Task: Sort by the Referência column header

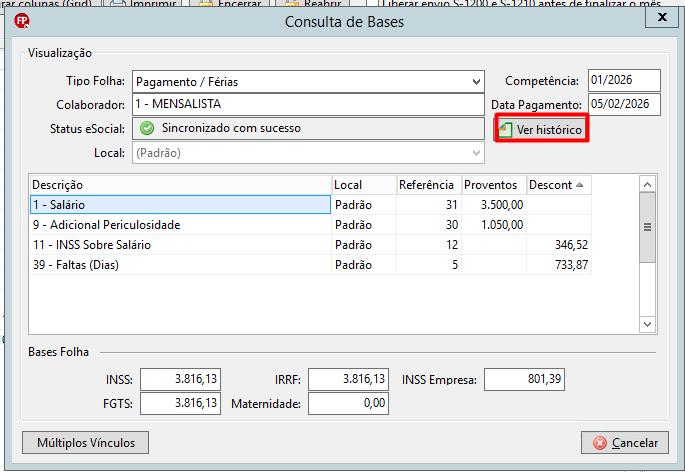Action: pyautogui.click(x=429, y=185)
